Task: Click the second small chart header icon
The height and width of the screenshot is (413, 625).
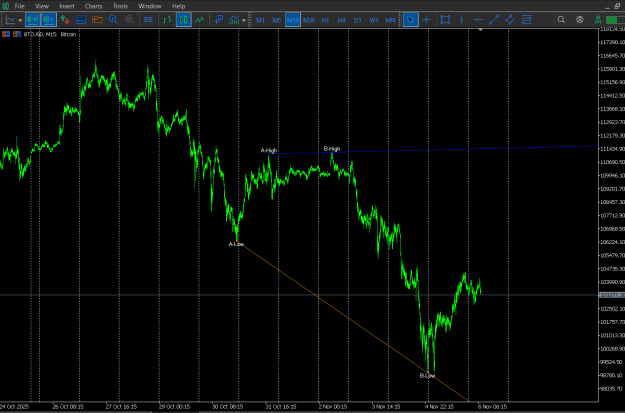Action: [x=17, y=34]
